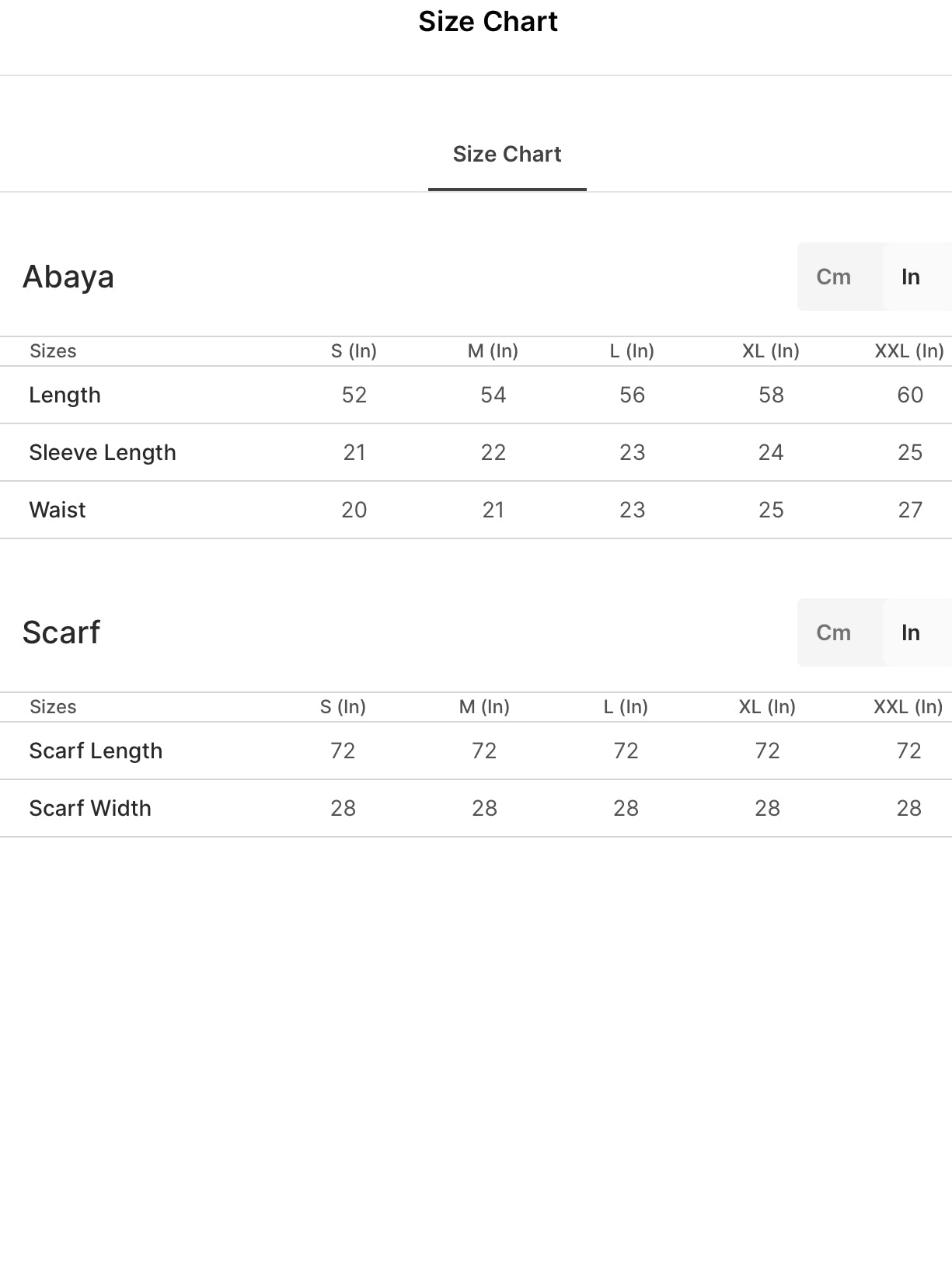Select the Scarf Length row label
Viewport: 952px width, 1261px height.
(x=96, y=751)
